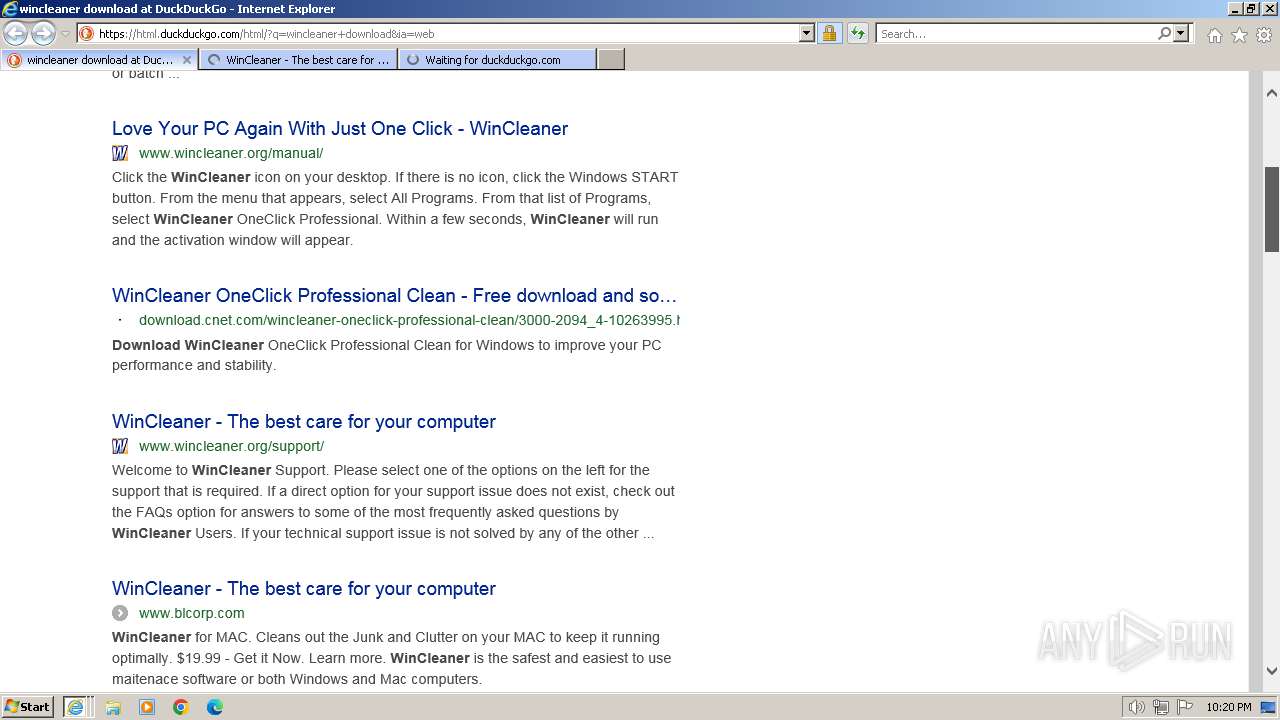Viewport: 1280px width, 720px height.
Task: Refresh the page with the refresh icon
Action: coord(858,33)
